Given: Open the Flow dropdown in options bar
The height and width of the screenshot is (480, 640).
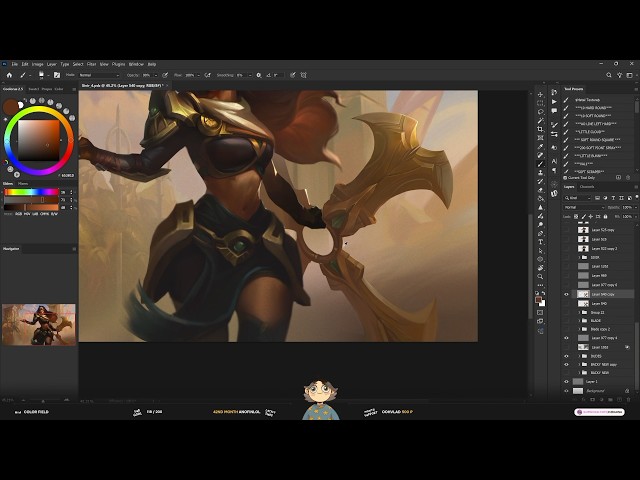Looking at the screenshot, I should click(x=198, y=75).
